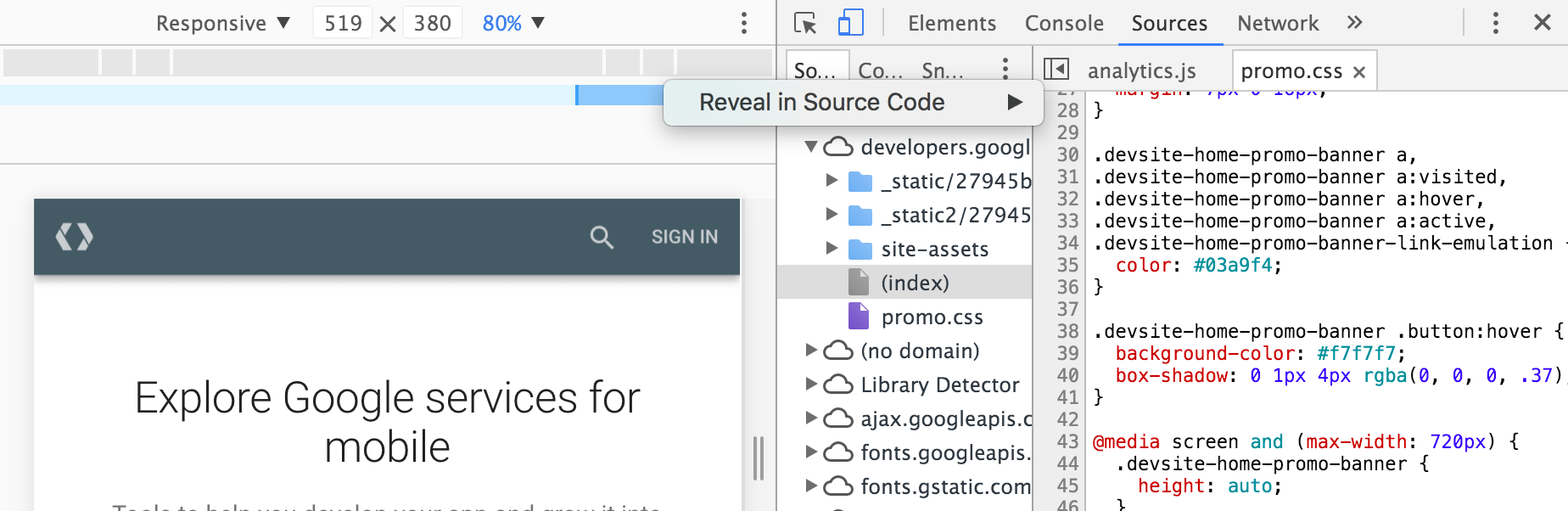This screenshot has width=1568, height=511.
Task: Click the highlighted blue media query bar
Action: click(x=619, y=95)
